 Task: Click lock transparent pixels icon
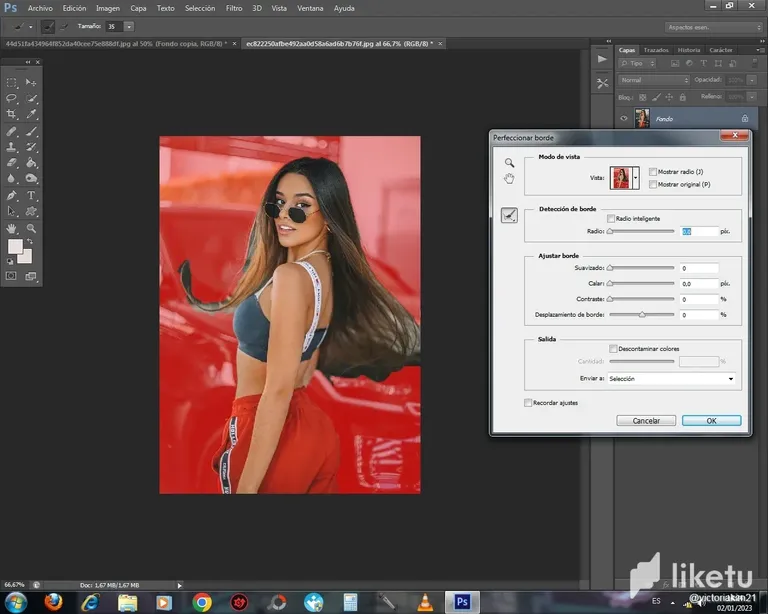pos(643,97)
